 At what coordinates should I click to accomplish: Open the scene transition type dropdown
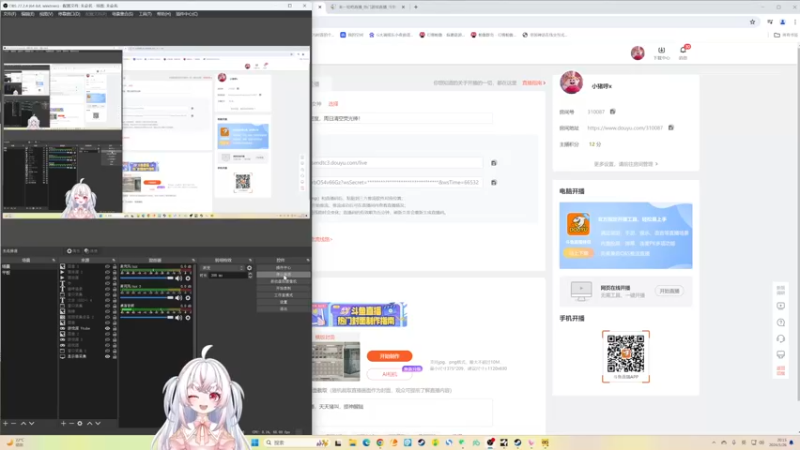click(x=222, y=268)
